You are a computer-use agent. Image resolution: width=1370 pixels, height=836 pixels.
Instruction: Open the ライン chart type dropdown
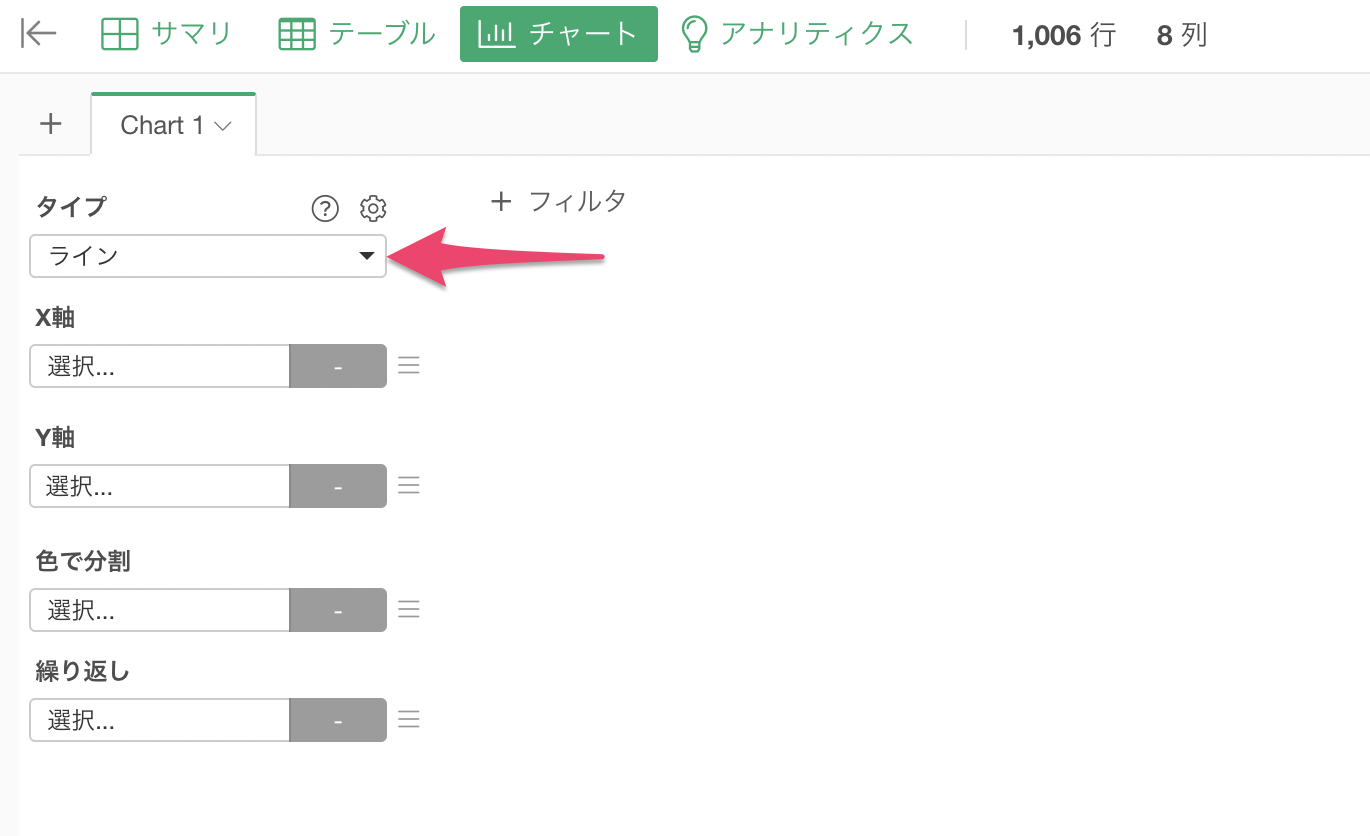(x=208, y=256)
